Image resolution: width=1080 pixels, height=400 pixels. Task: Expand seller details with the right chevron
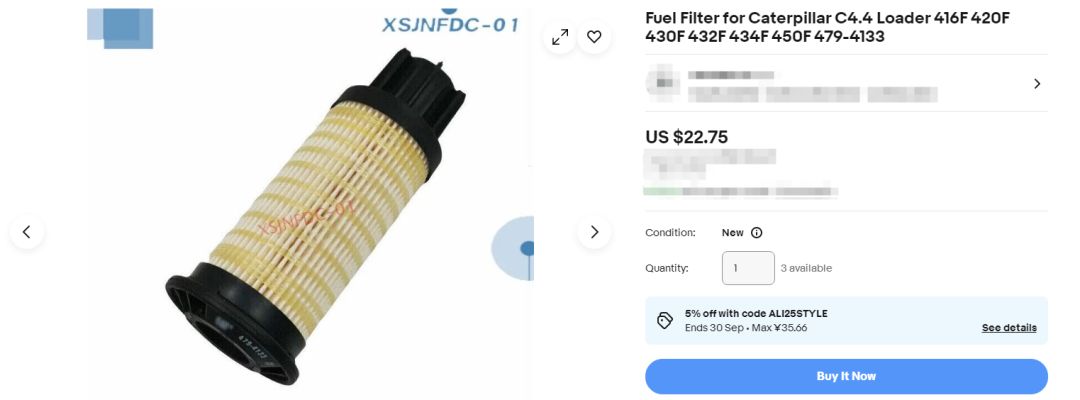pyautogui.click(x=1037, y=84)
